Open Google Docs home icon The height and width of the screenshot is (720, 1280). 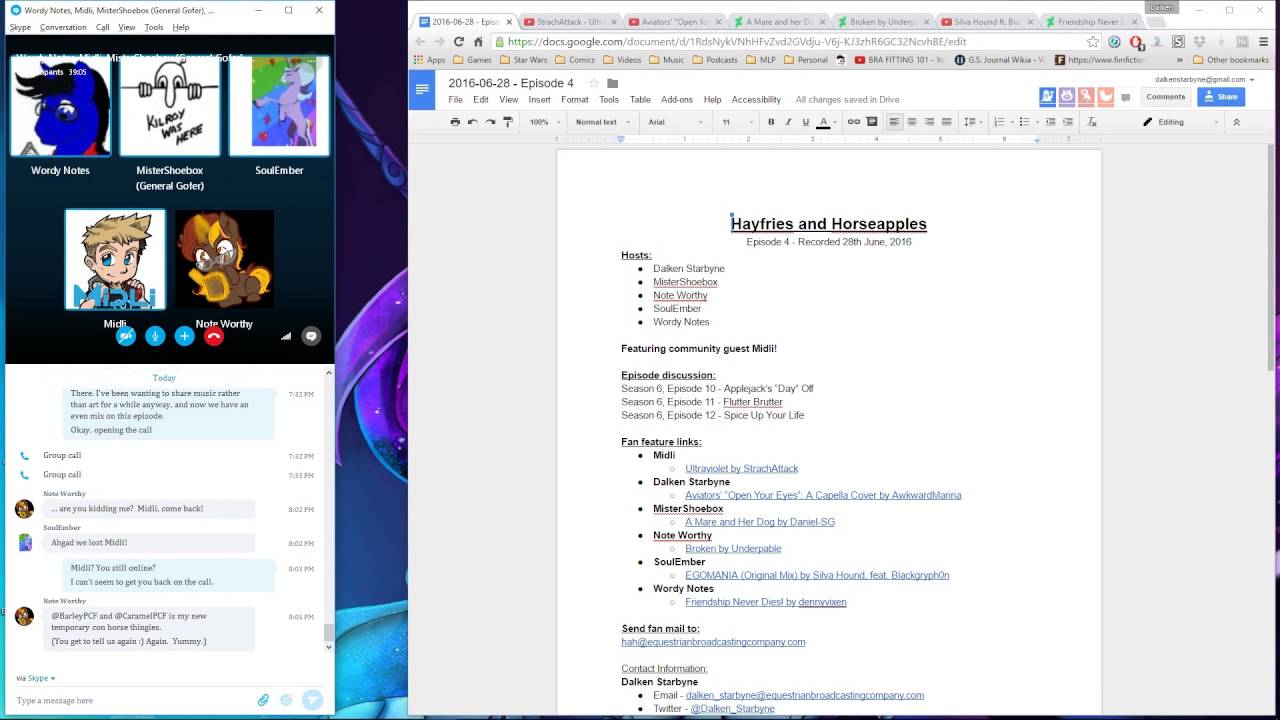coord(422,89)
